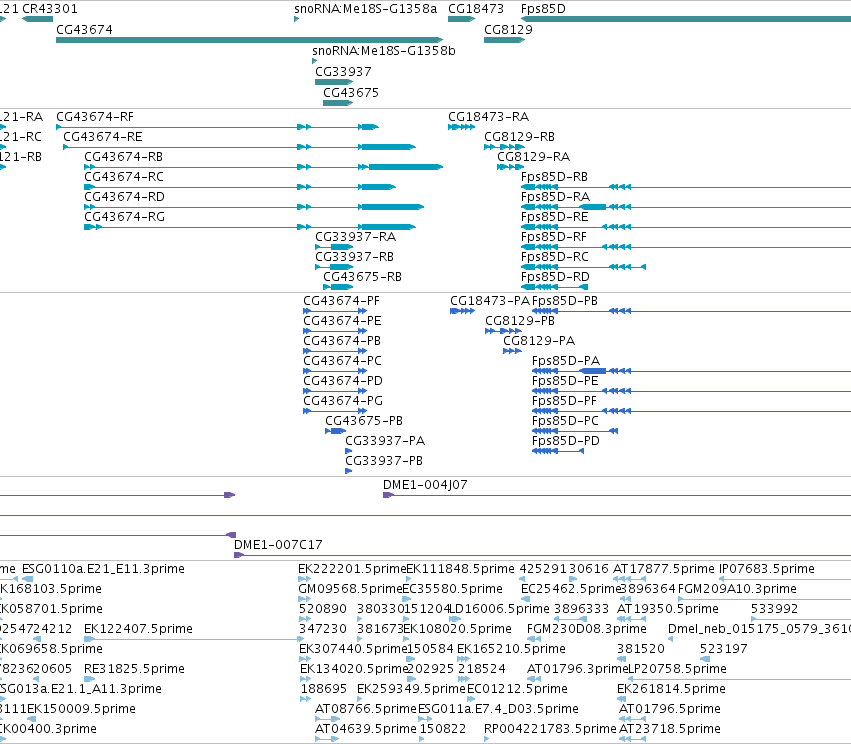Image resolution: width=851 pixels, height=744 pixels.
Task: Select the CG43675 gene label
Action: (351, 93)
